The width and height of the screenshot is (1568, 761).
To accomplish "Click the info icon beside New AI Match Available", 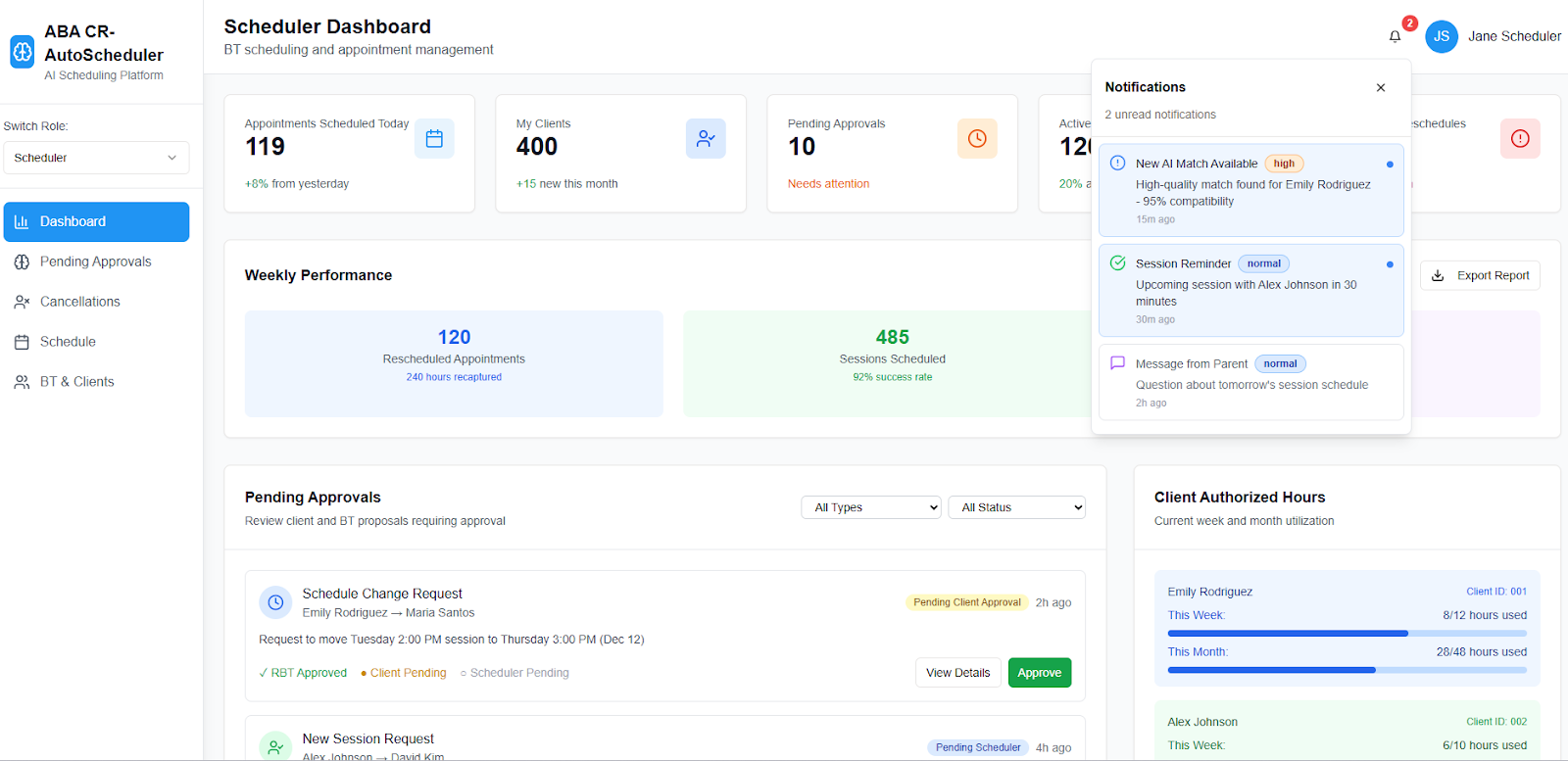I will tap(1117, 163).
